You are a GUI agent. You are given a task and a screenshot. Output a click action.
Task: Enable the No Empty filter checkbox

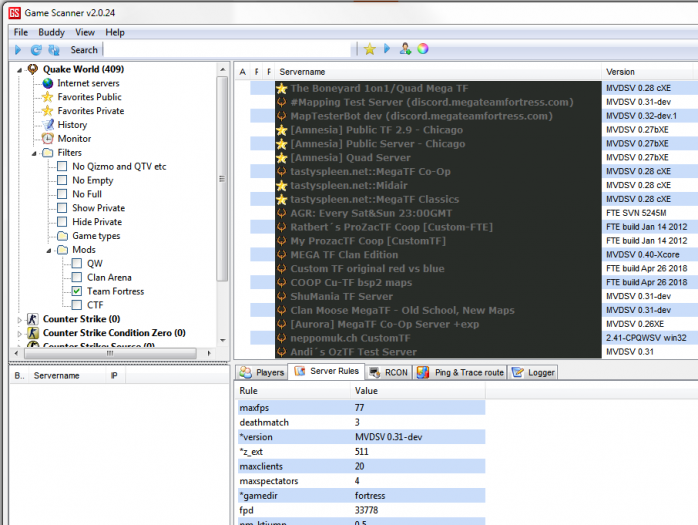(x=63, y=180)
